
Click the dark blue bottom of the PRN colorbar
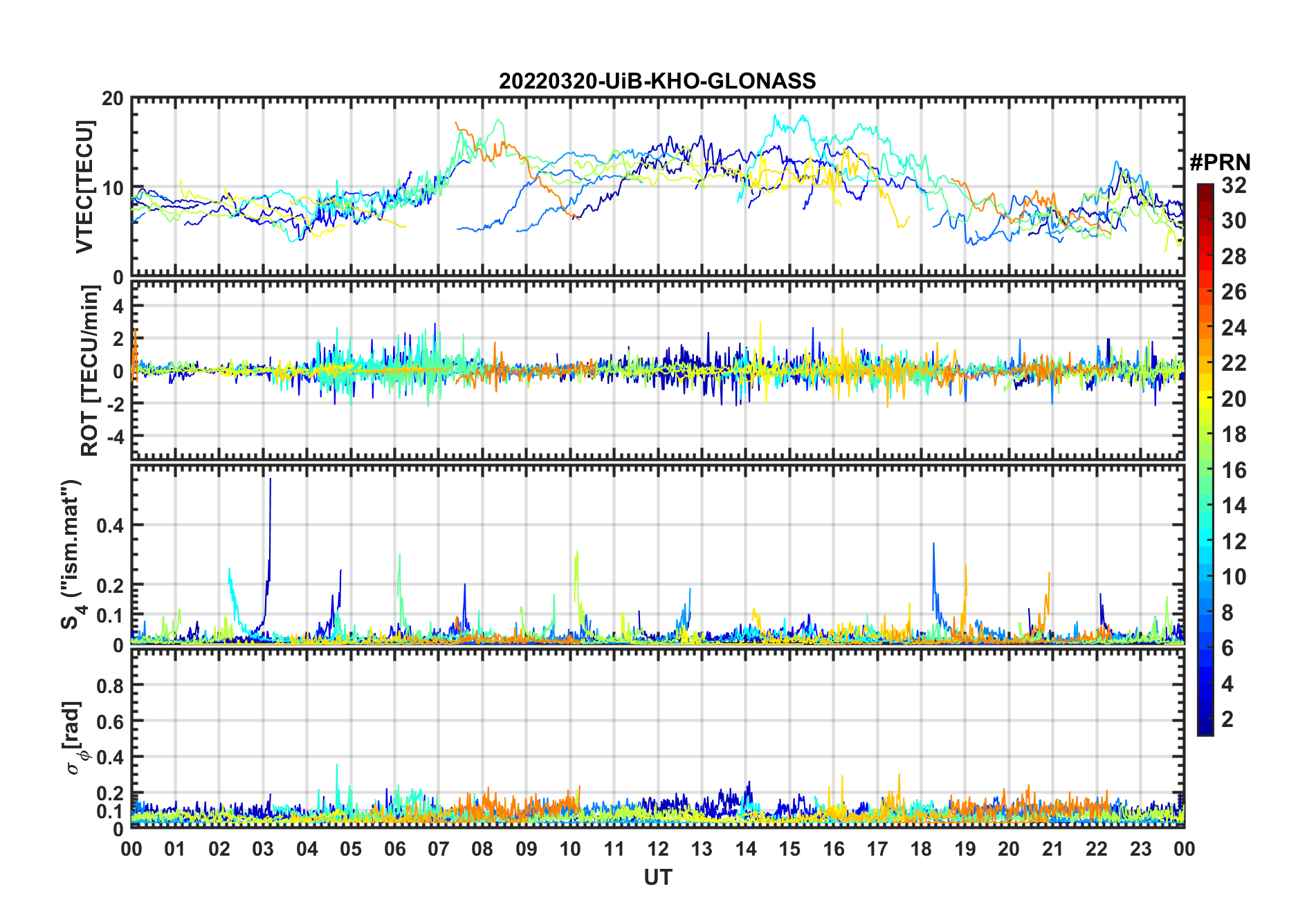tap(1205, 726)
